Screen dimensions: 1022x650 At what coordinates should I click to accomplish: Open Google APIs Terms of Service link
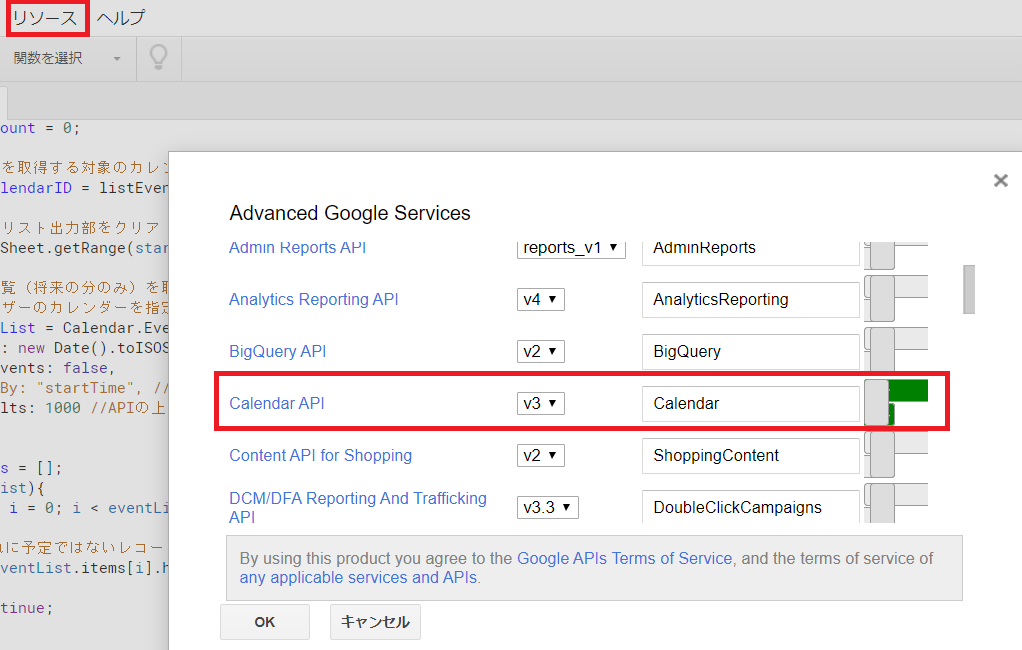click(x=624, y=559)
